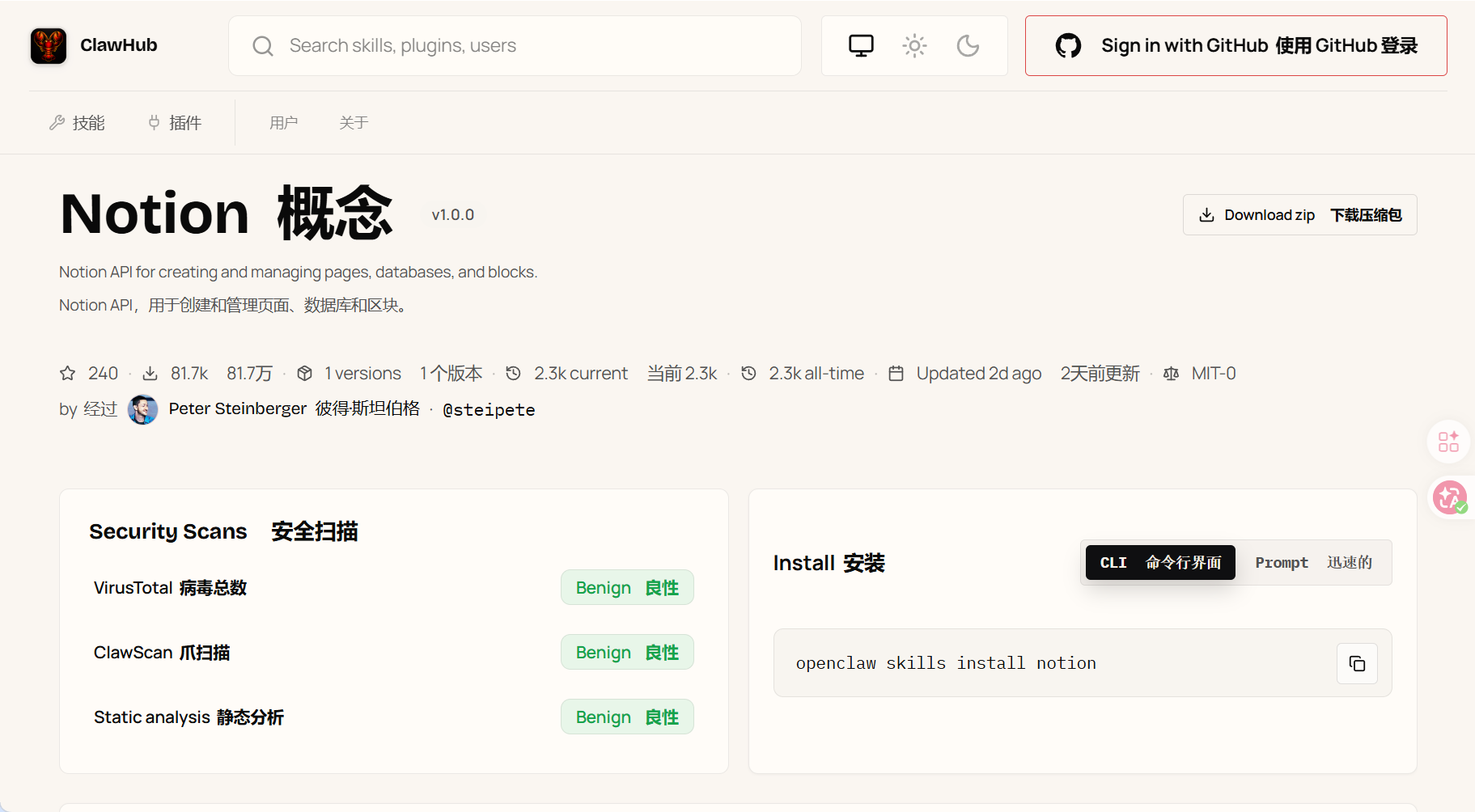Click the VirusTotal Benign badge
Viewport: 1475px width, 812px height.
tap(627, 587)
